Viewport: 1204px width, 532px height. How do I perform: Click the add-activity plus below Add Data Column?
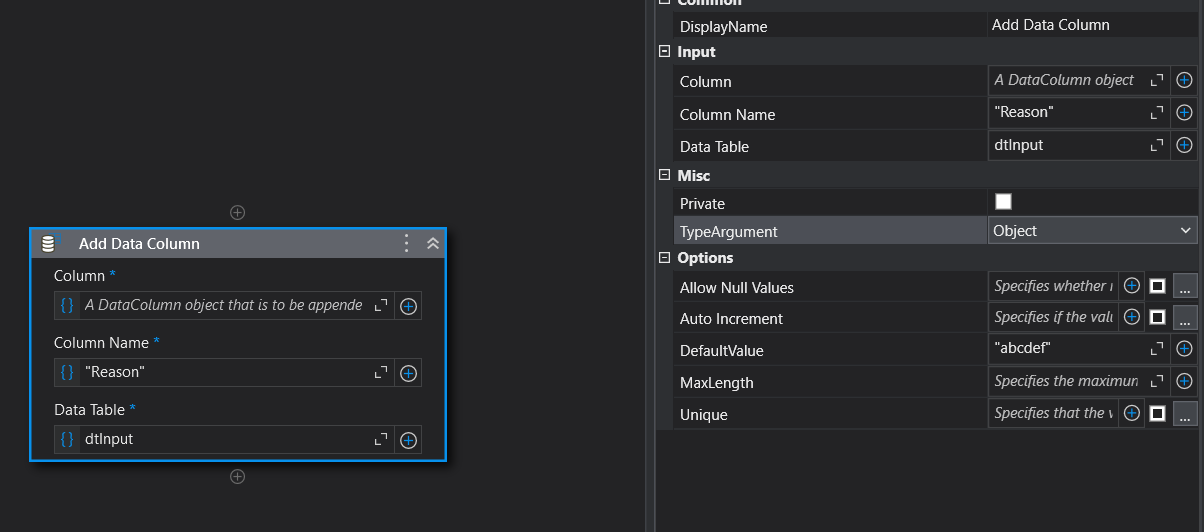coord(237,477)
